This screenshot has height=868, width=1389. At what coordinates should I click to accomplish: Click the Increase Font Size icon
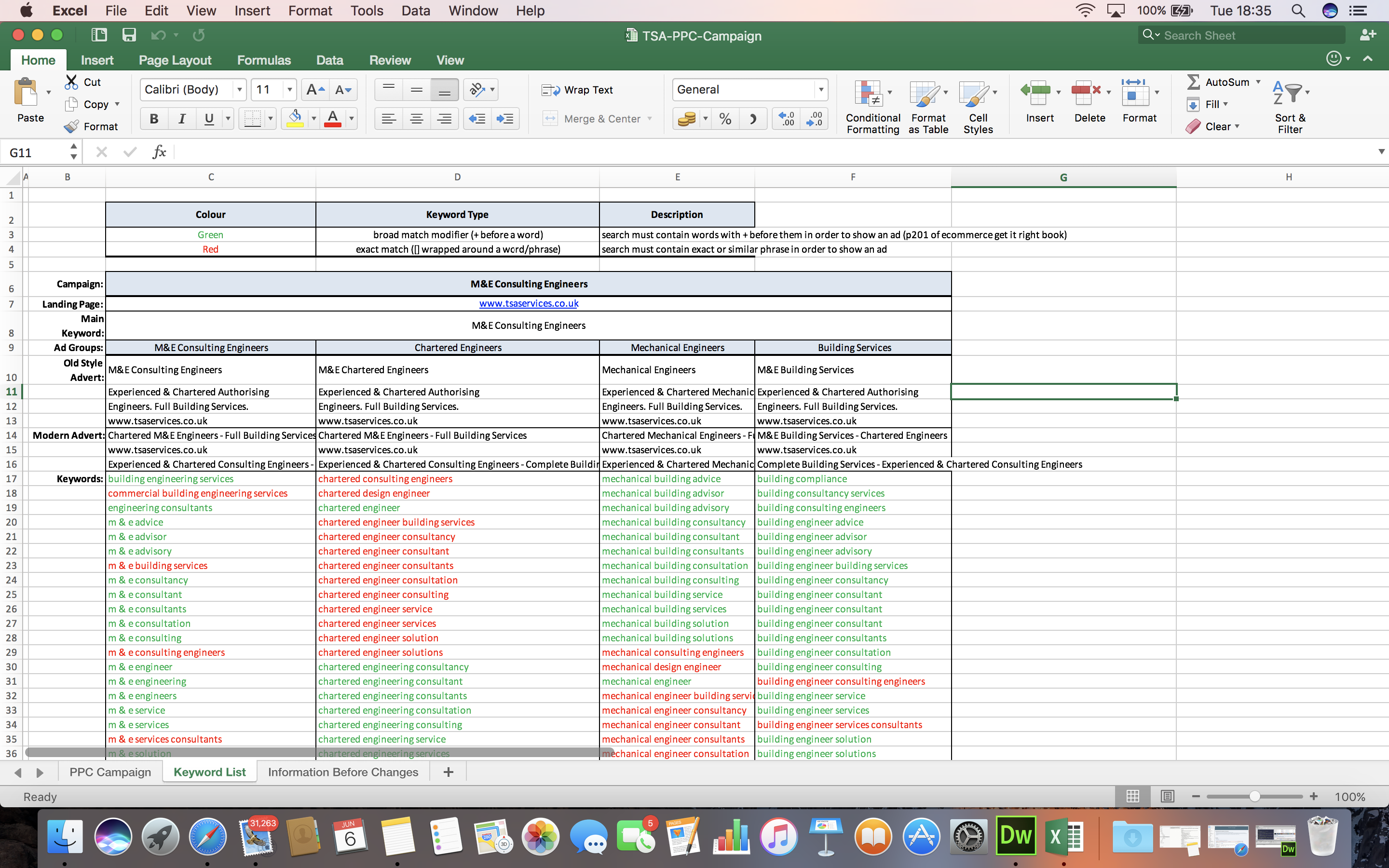pyautogui.click(x=314, y=90)
